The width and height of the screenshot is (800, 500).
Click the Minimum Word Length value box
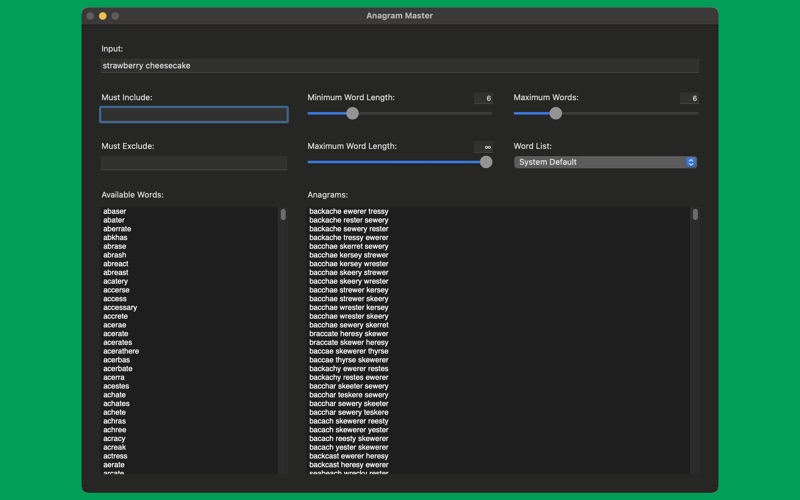(483, 98)
